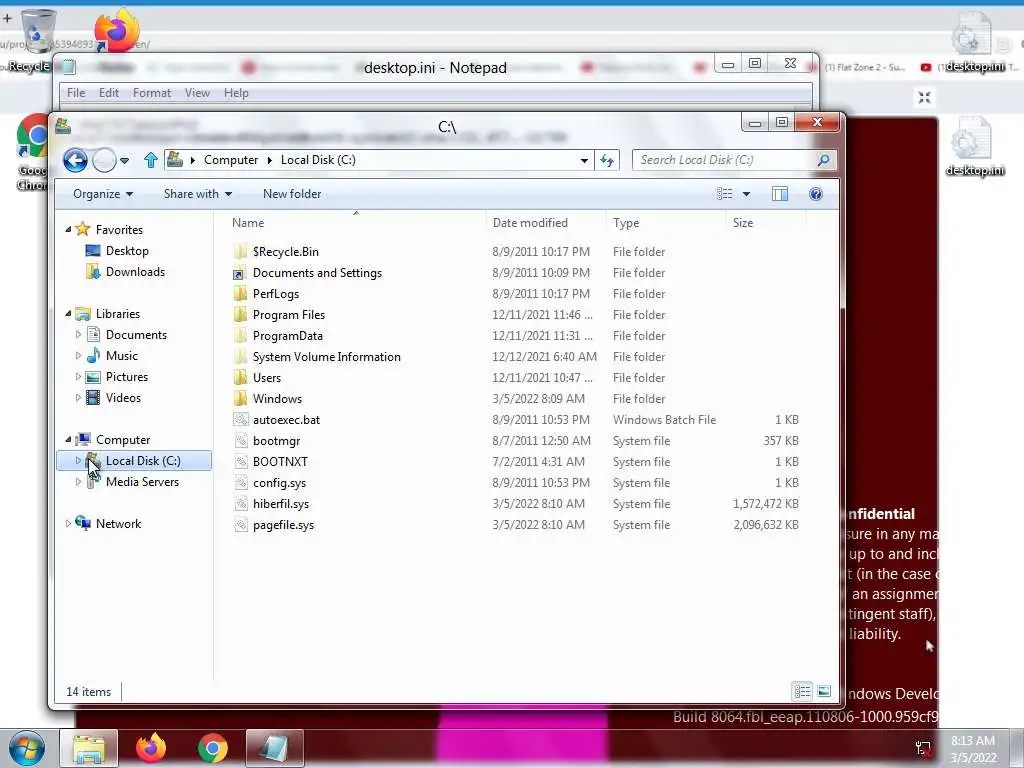Click the Explorer Forward arrow button
This screenshot has width=1024, height=768.
[104, 160]
